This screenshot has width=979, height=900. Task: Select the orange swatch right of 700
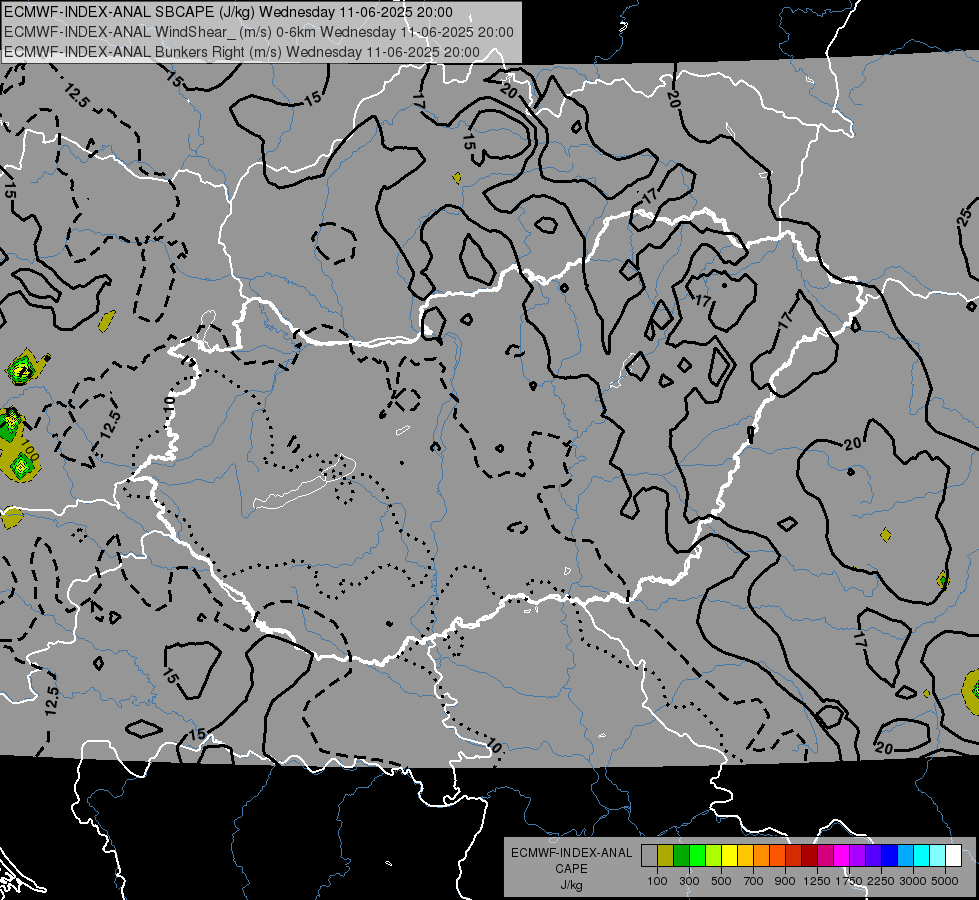[x=762, y=855]
